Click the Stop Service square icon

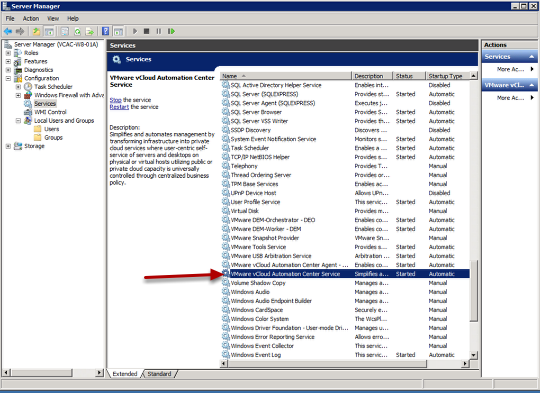tap(146, 31)
